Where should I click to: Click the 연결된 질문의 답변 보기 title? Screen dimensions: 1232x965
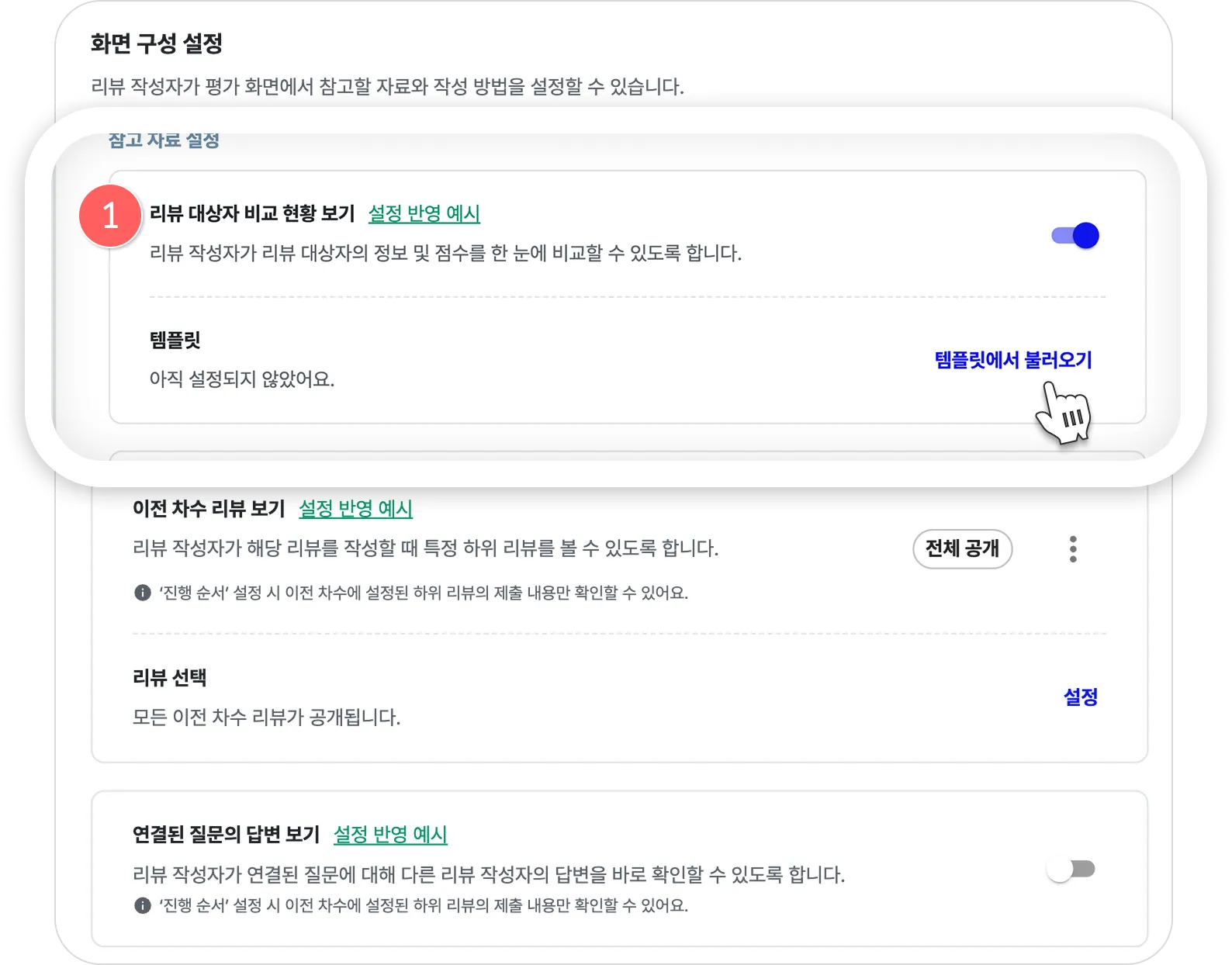226,835
